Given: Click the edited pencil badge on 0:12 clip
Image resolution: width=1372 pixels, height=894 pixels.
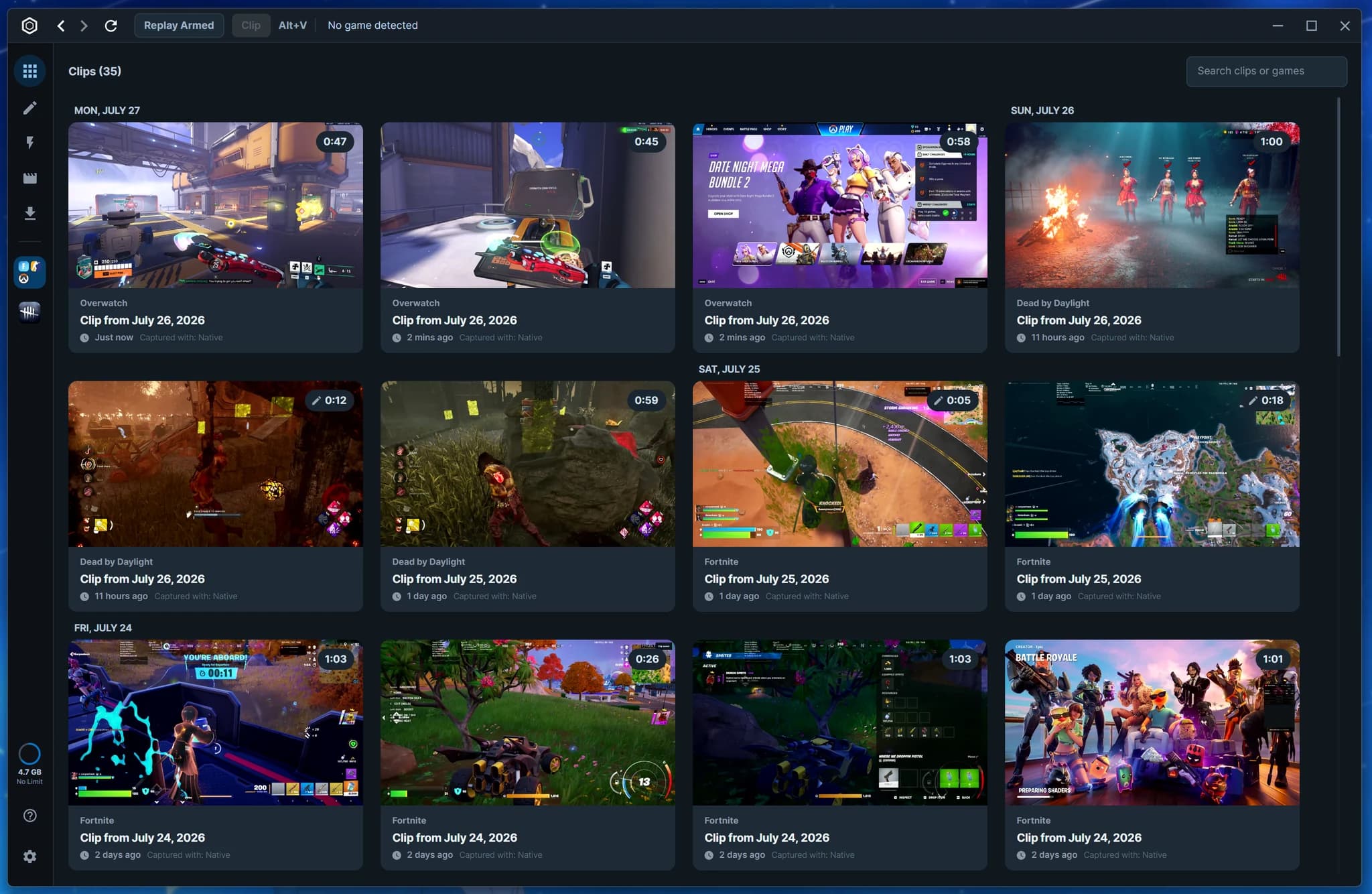Looking at the screenshot, I should click(x=317, y=401).
